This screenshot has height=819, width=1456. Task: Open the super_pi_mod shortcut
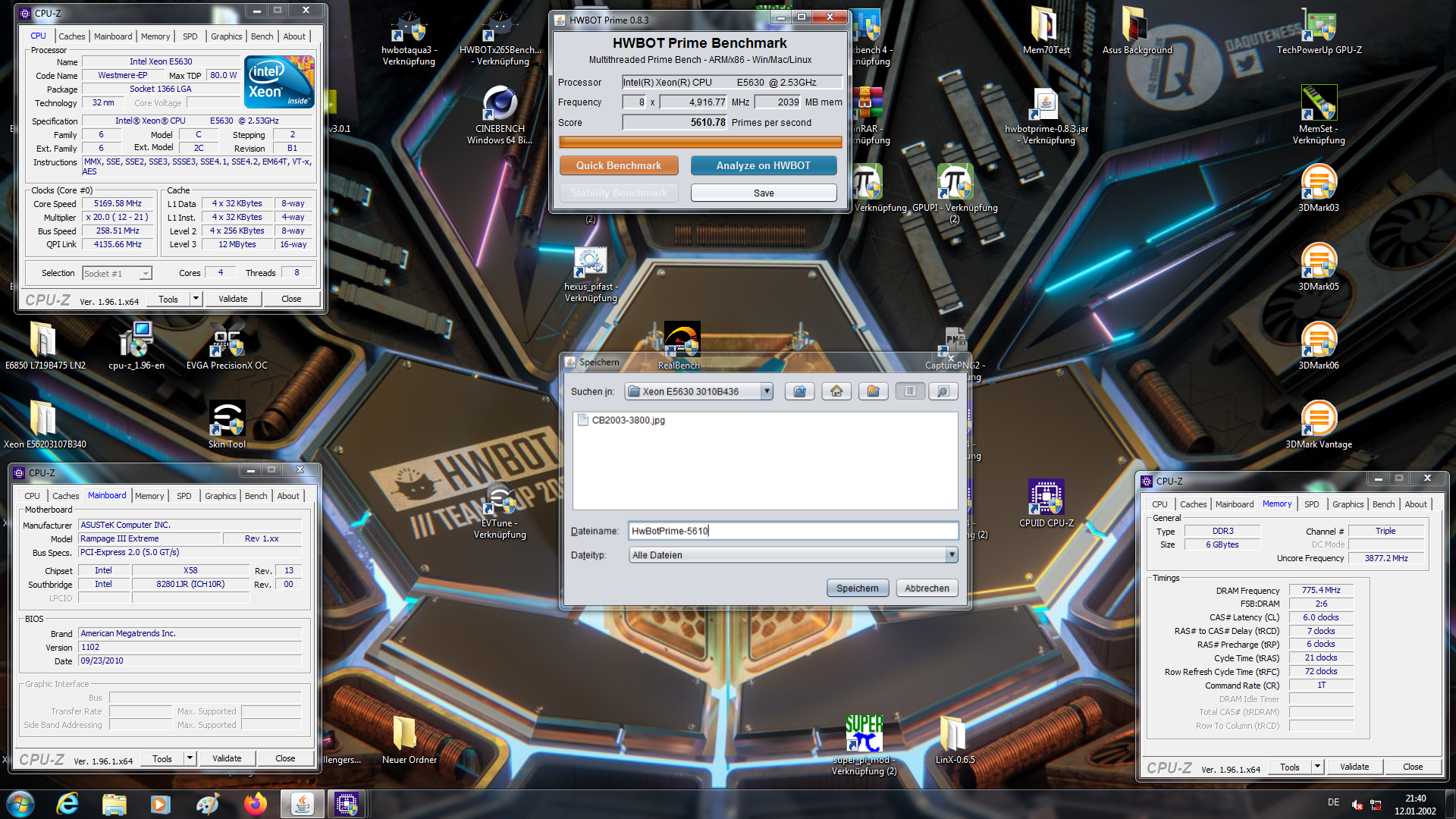[x=864, y=745]
